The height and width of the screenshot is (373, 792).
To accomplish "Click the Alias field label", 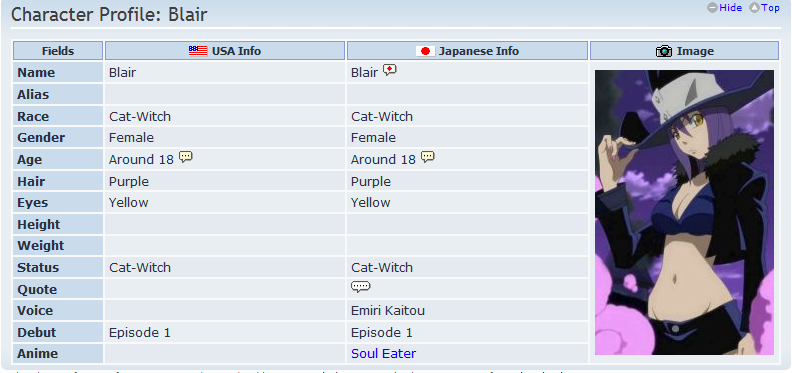I will [33, 95].
